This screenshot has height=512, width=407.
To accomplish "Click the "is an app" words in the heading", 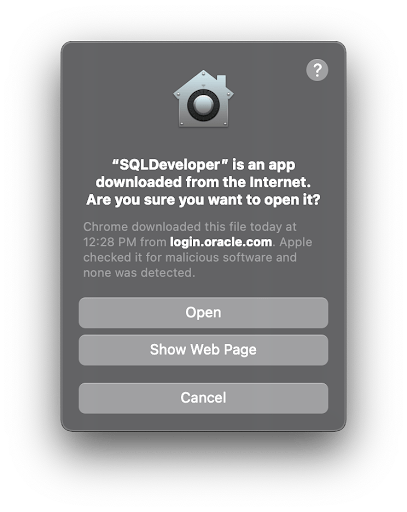I will (264, 165).
